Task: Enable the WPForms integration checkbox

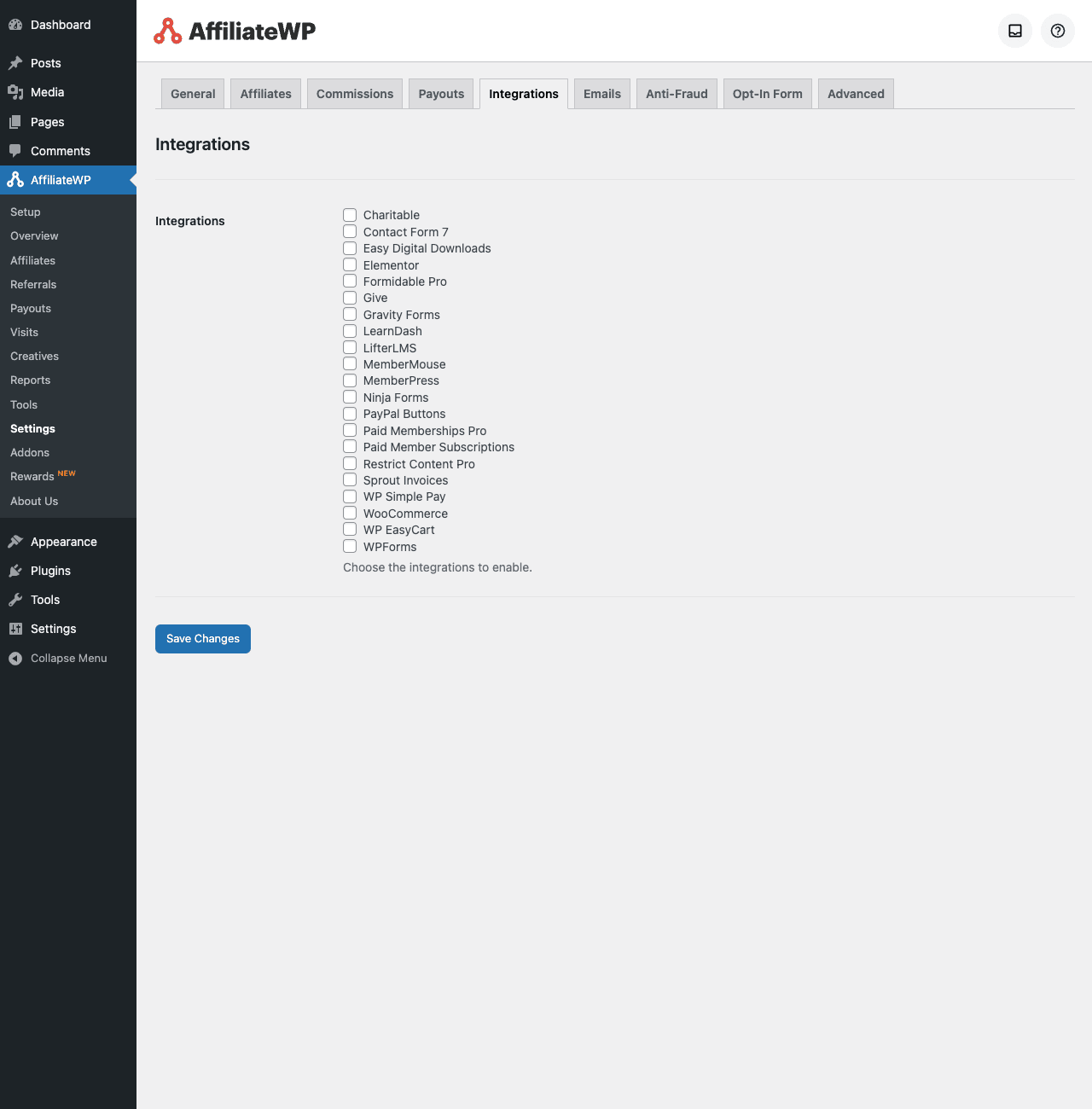Action: 350,546
